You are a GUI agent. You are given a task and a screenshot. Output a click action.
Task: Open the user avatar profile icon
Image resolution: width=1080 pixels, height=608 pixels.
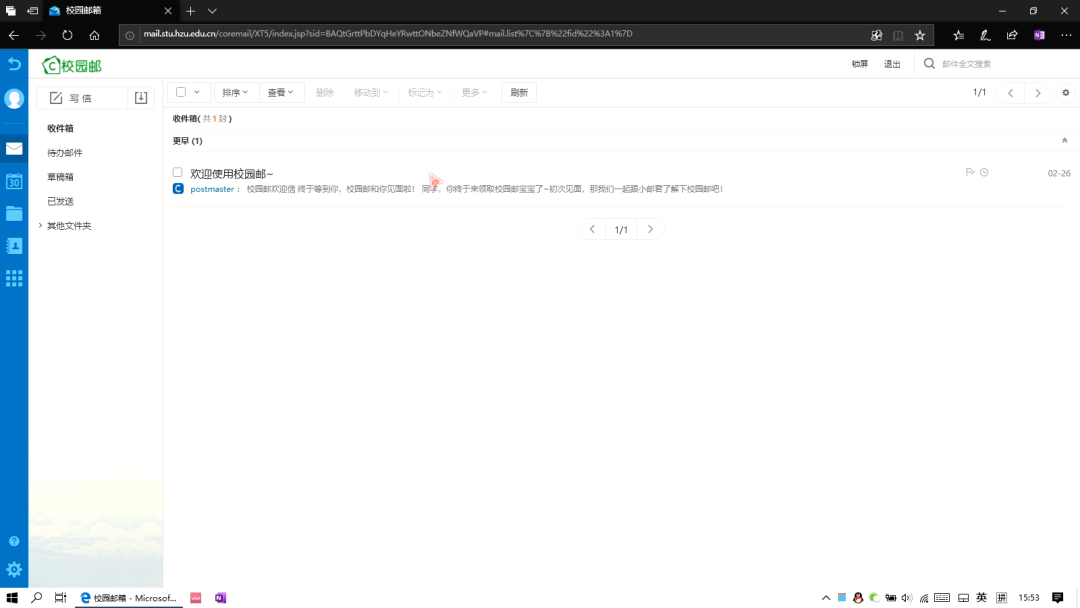point(14,98)
